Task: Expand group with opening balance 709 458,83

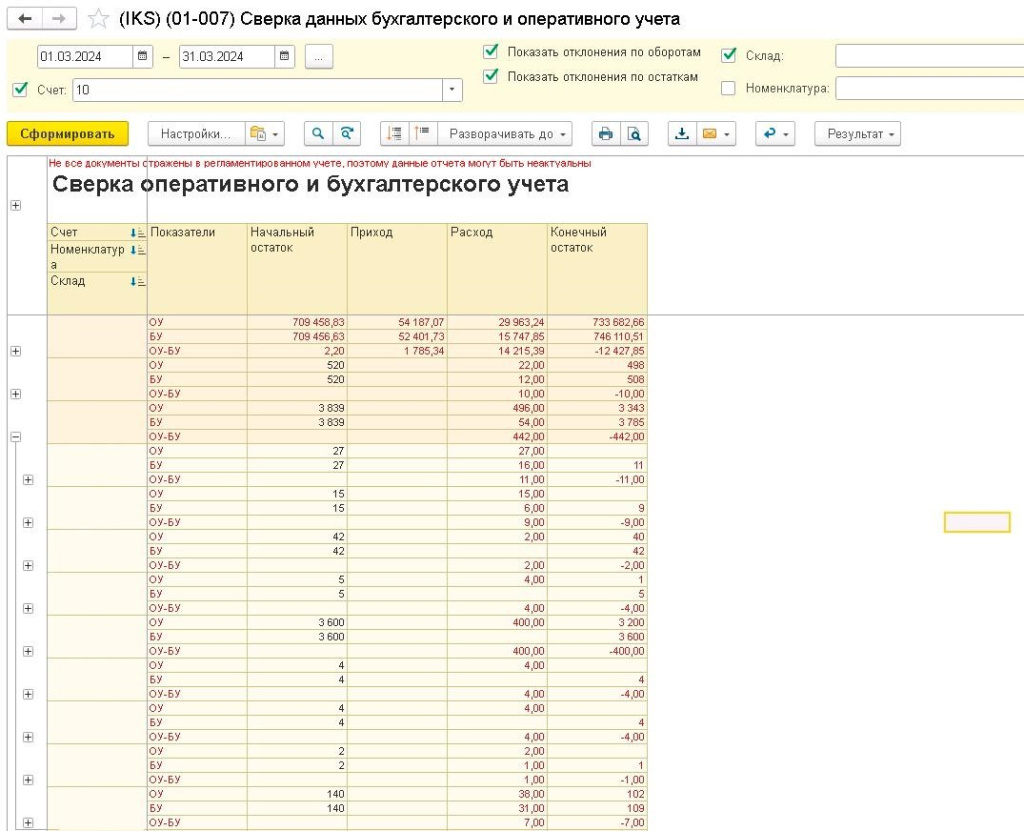Action: 16,351
